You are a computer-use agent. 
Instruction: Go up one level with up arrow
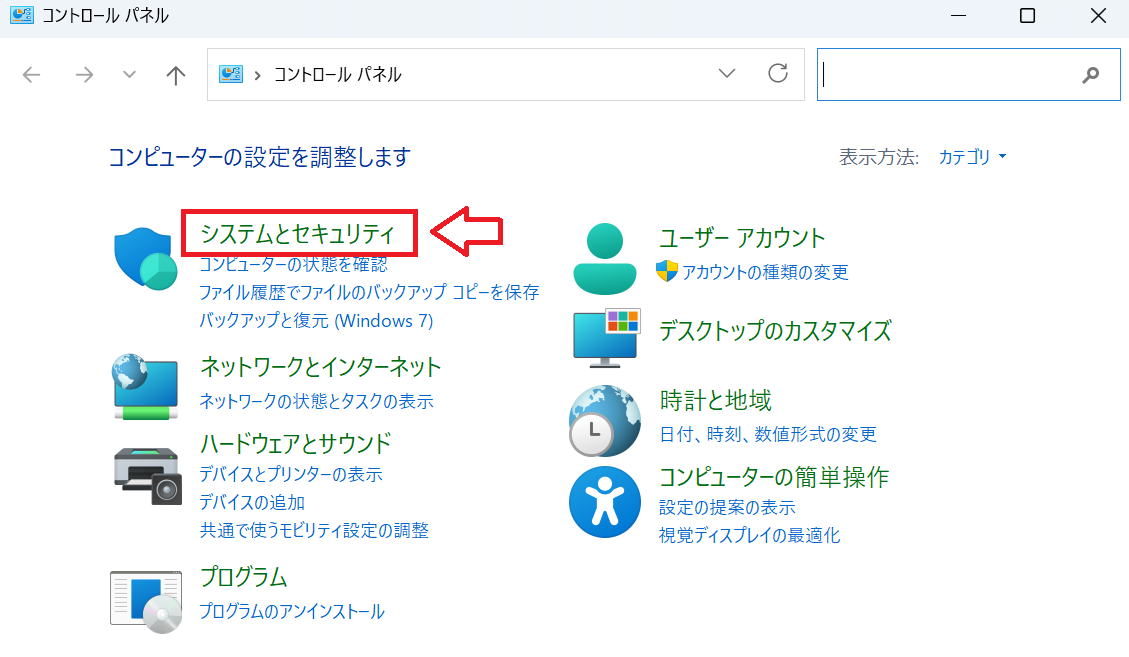pyautogui.click(x=176, y=75)
